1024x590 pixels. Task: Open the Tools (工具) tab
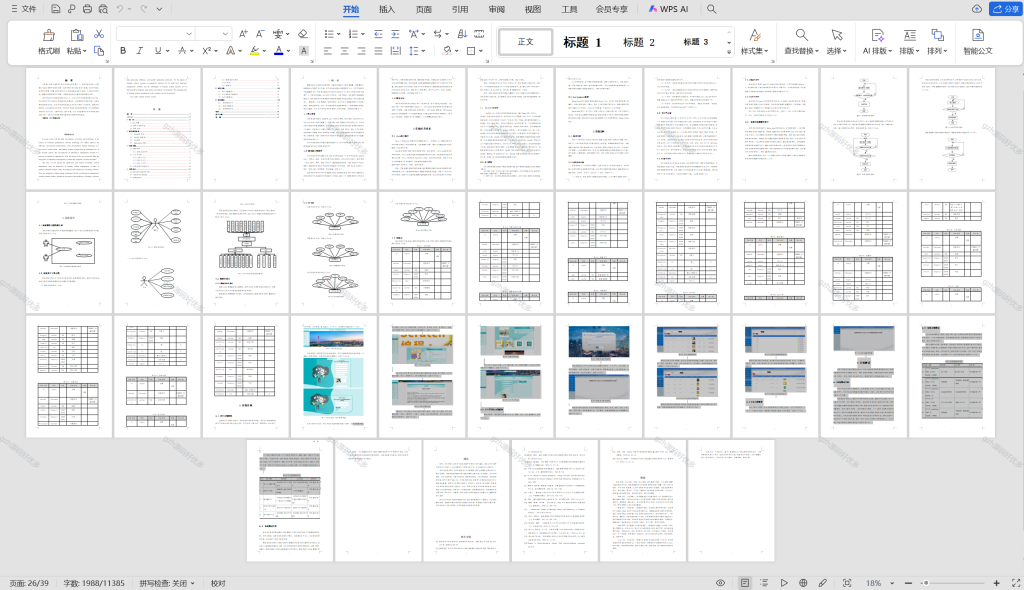tap(569, 9)
